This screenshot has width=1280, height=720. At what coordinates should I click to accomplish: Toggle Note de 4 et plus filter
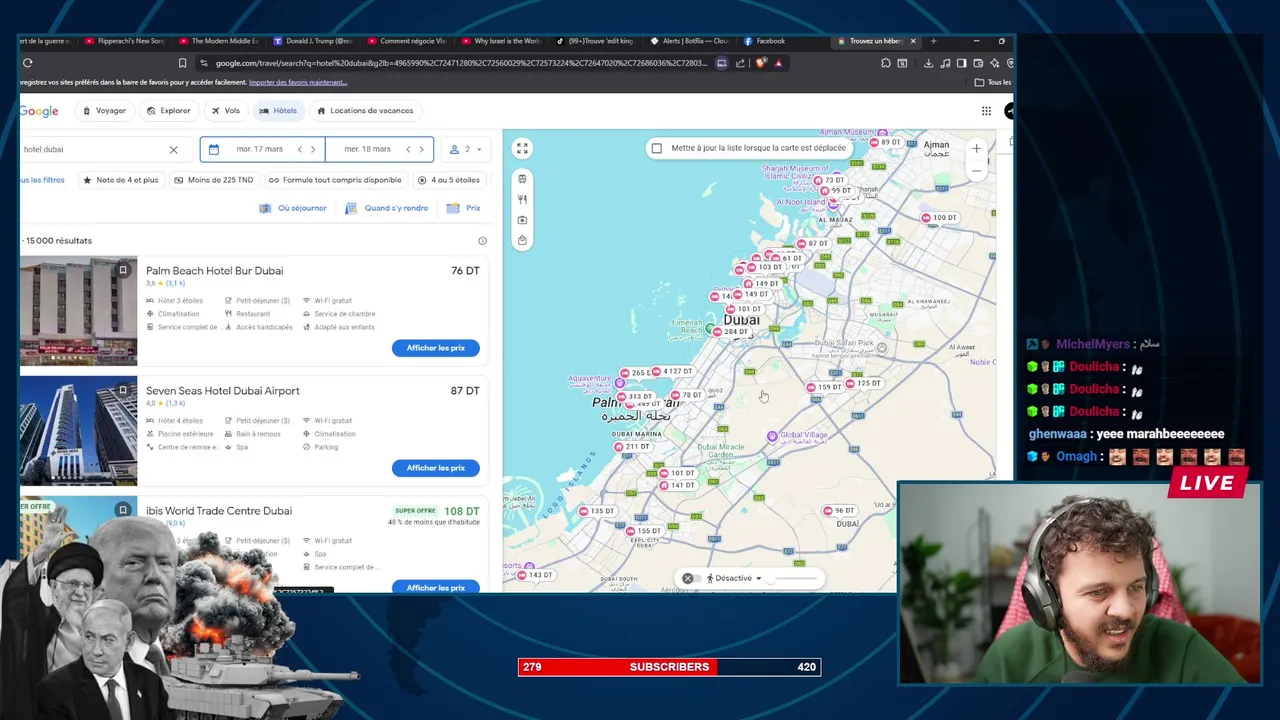point(121,180)
